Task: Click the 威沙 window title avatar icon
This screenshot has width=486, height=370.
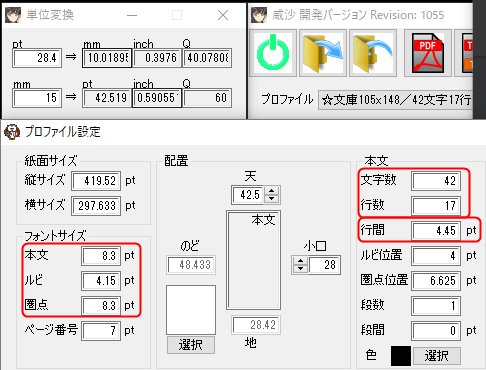Action: point(259,15)
